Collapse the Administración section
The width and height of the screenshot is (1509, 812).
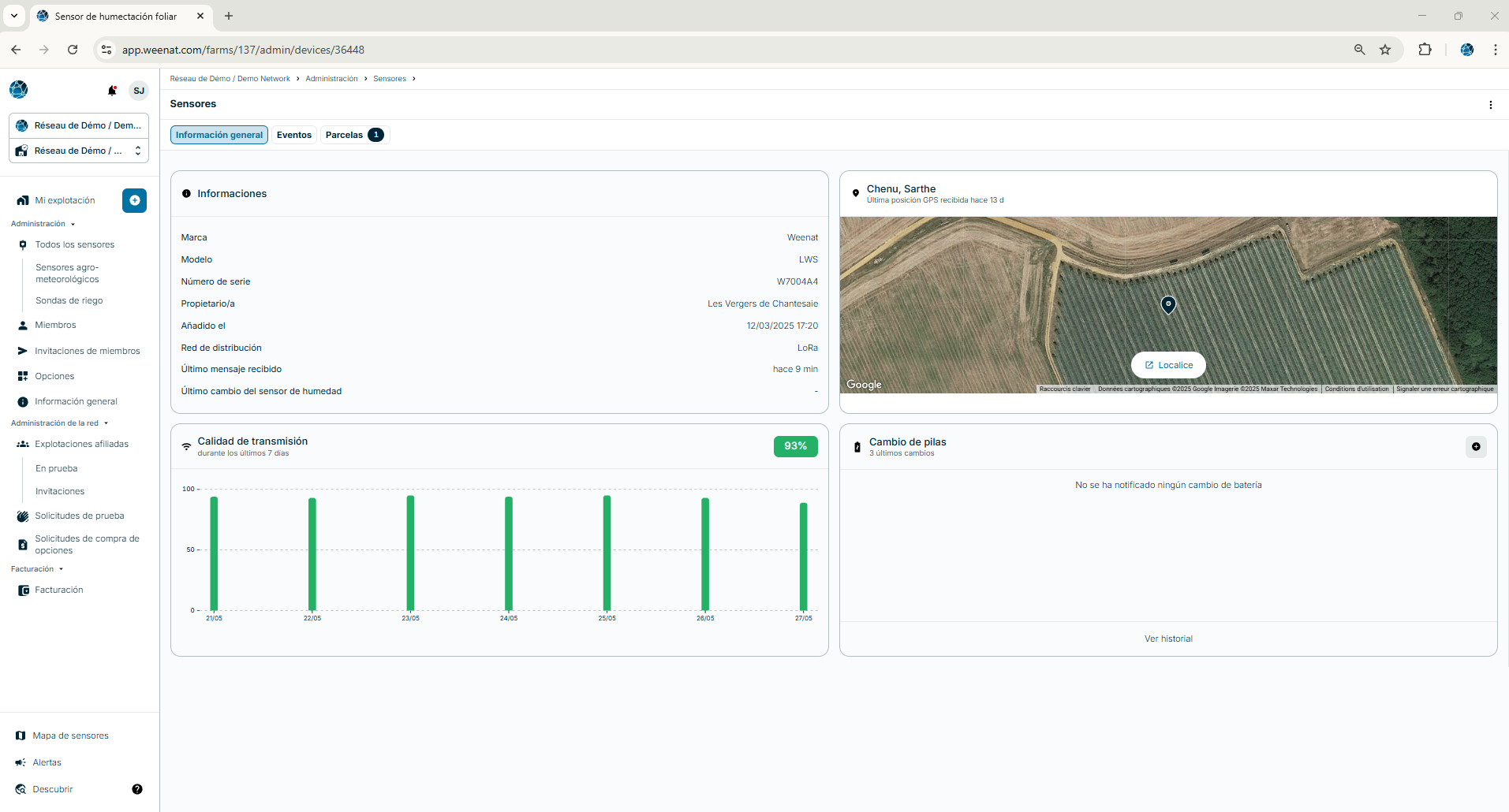tap(43, 224)
